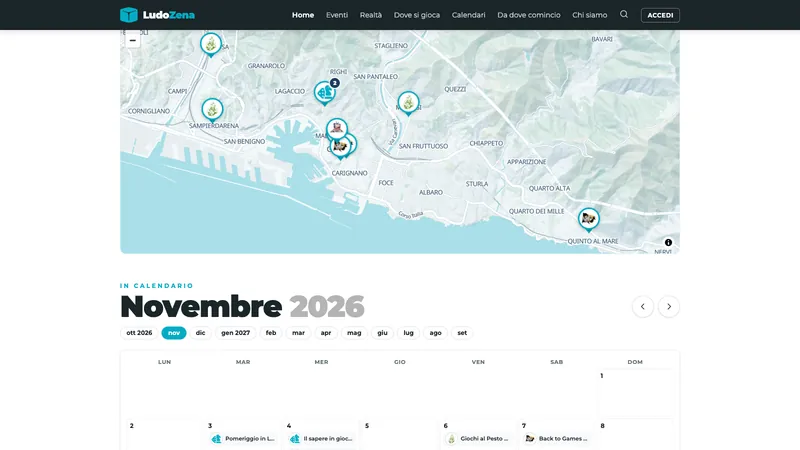Open the Eventi menu item
800x450 pixels.
337,15
